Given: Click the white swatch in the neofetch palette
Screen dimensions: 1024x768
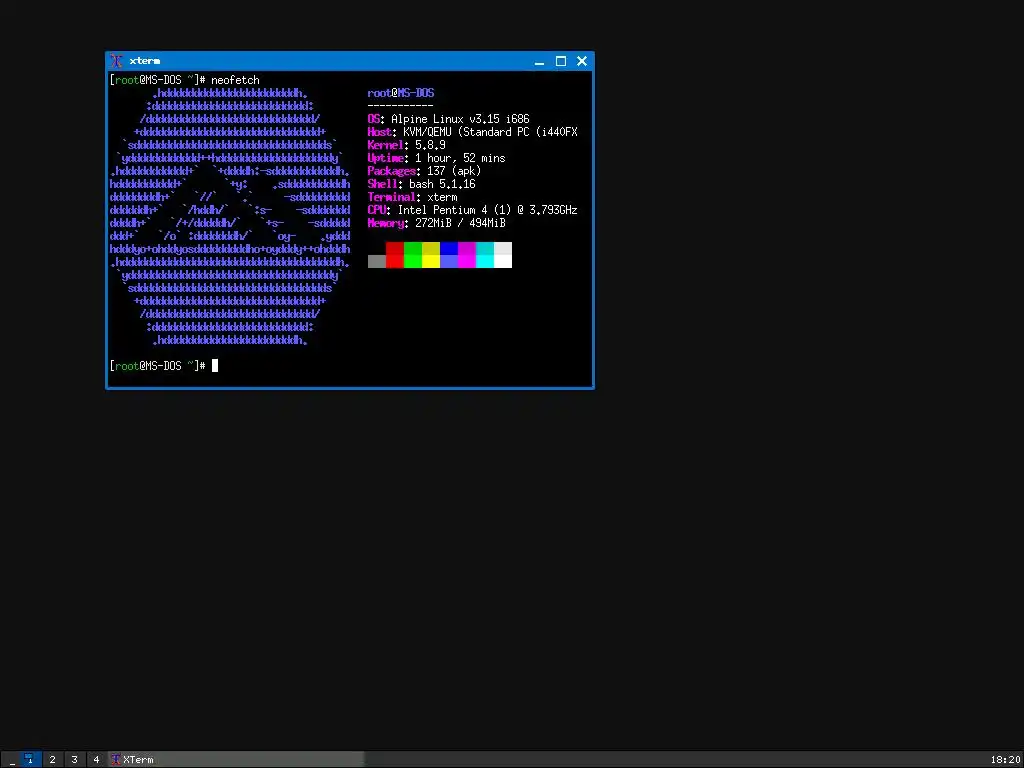Looking at the screenshot, I should click(503, 261).
